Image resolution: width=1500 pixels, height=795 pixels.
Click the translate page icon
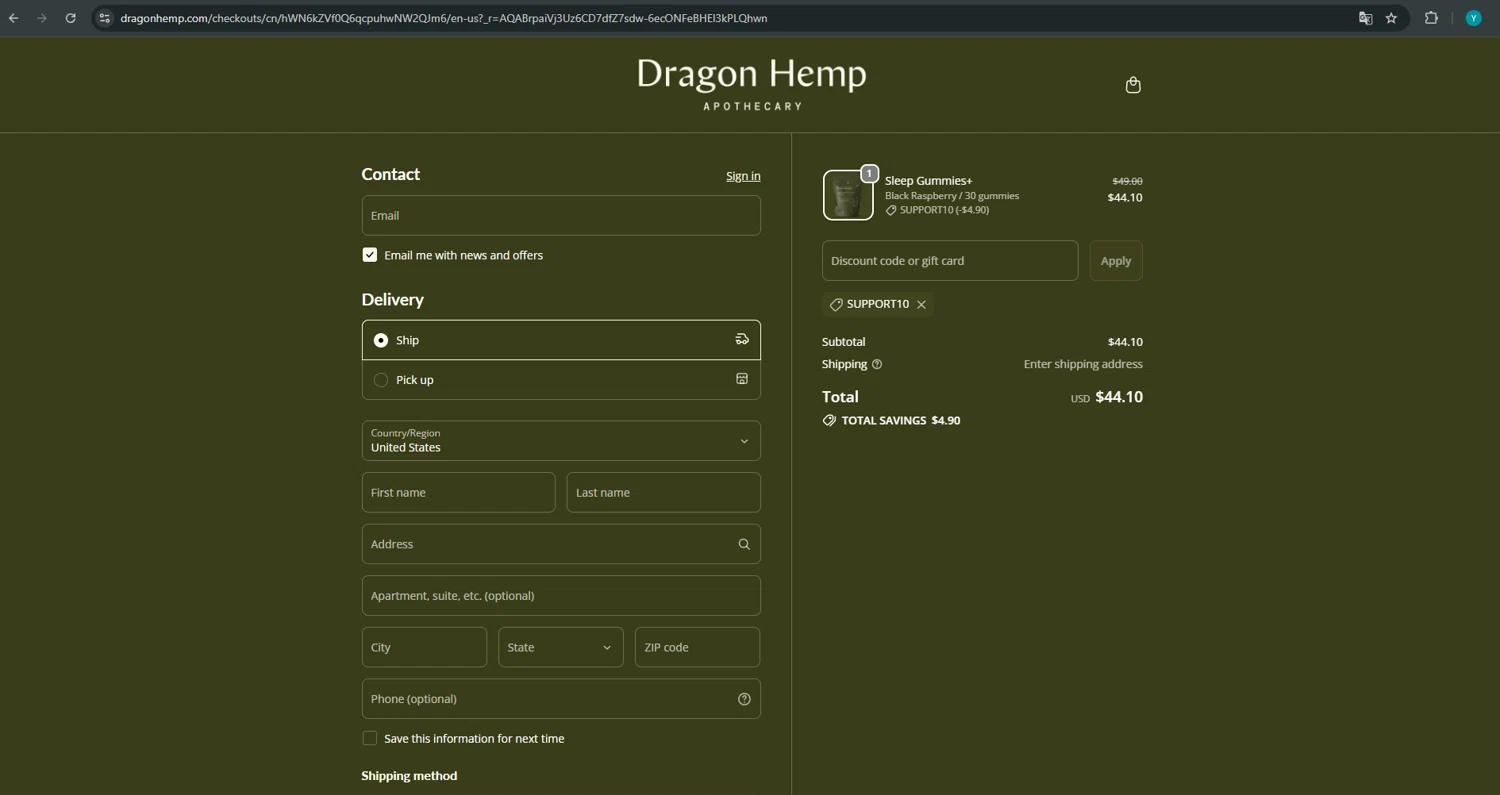(1365, 18)
